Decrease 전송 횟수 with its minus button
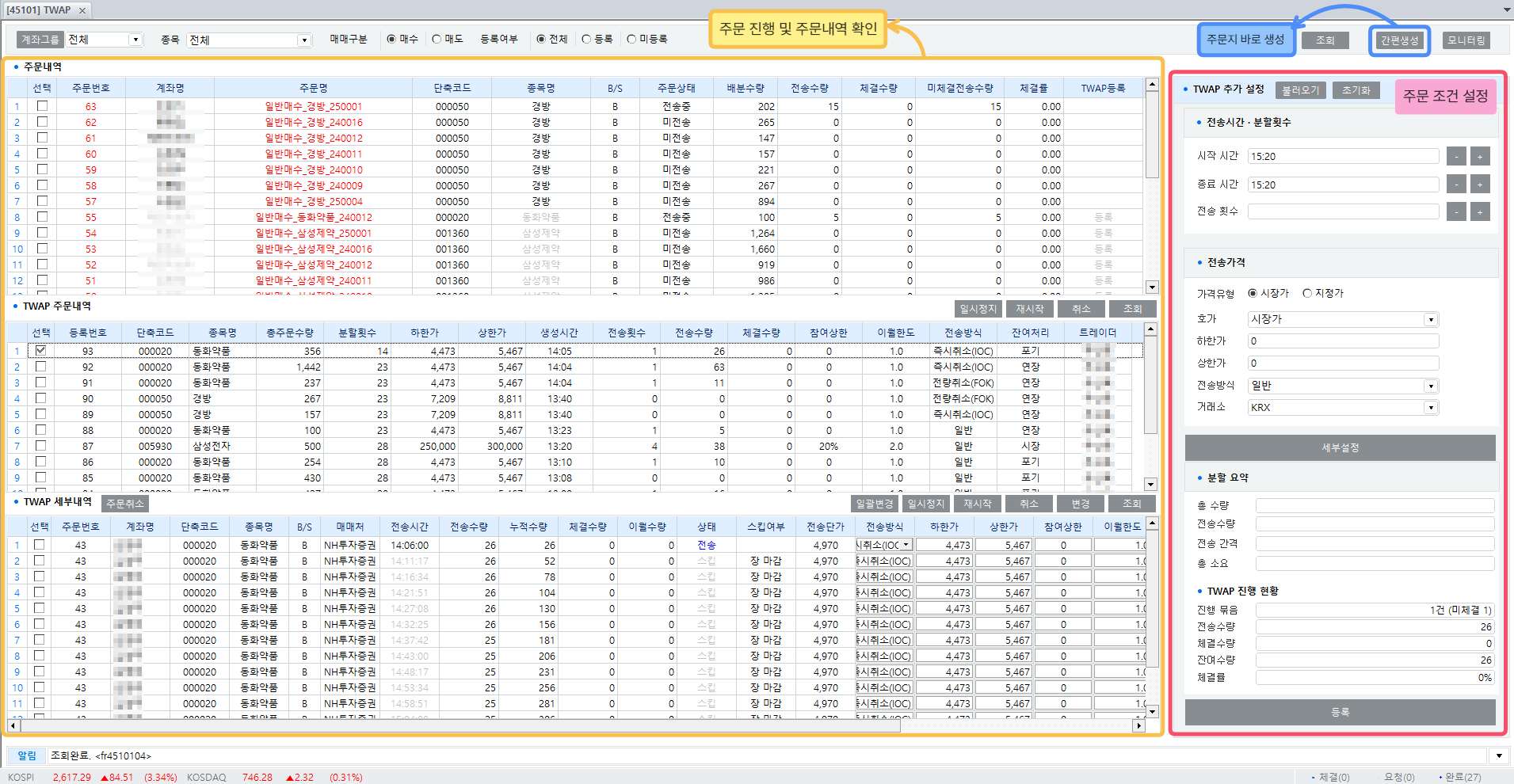 (x=1456, y=212)
